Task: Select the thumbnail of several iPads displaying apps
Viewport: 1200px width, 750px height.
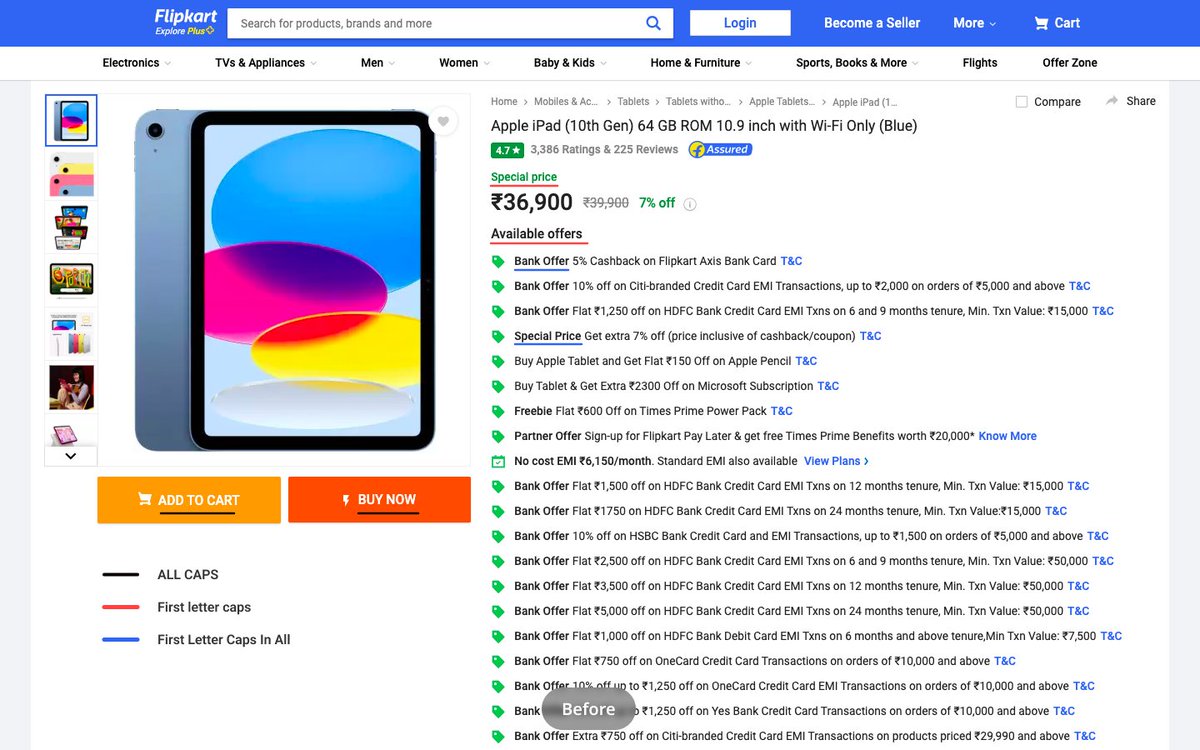Action: click(x=71, y=228)
